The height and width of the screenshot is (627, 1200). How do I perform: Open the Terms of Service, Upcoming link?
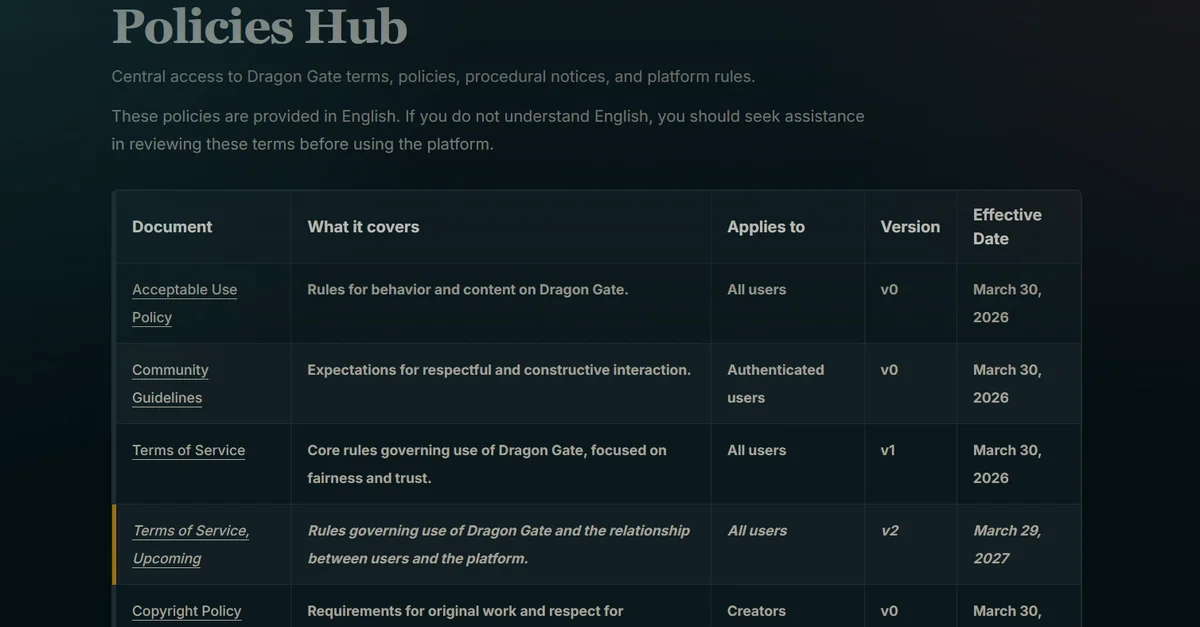click(x=190, y=531)
